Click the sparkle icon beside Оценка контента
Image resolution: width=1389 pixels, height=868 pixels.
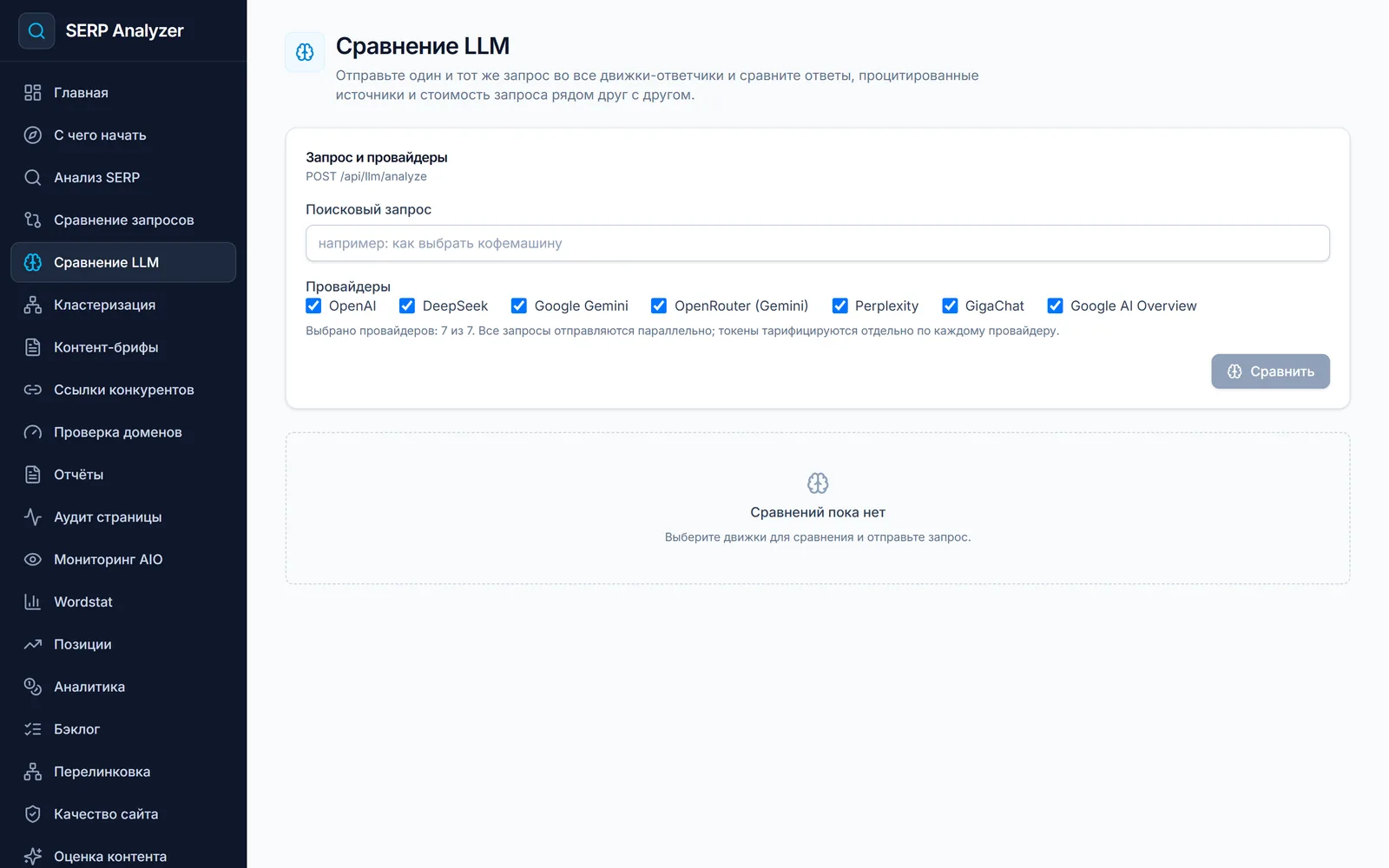pos(33,857)
